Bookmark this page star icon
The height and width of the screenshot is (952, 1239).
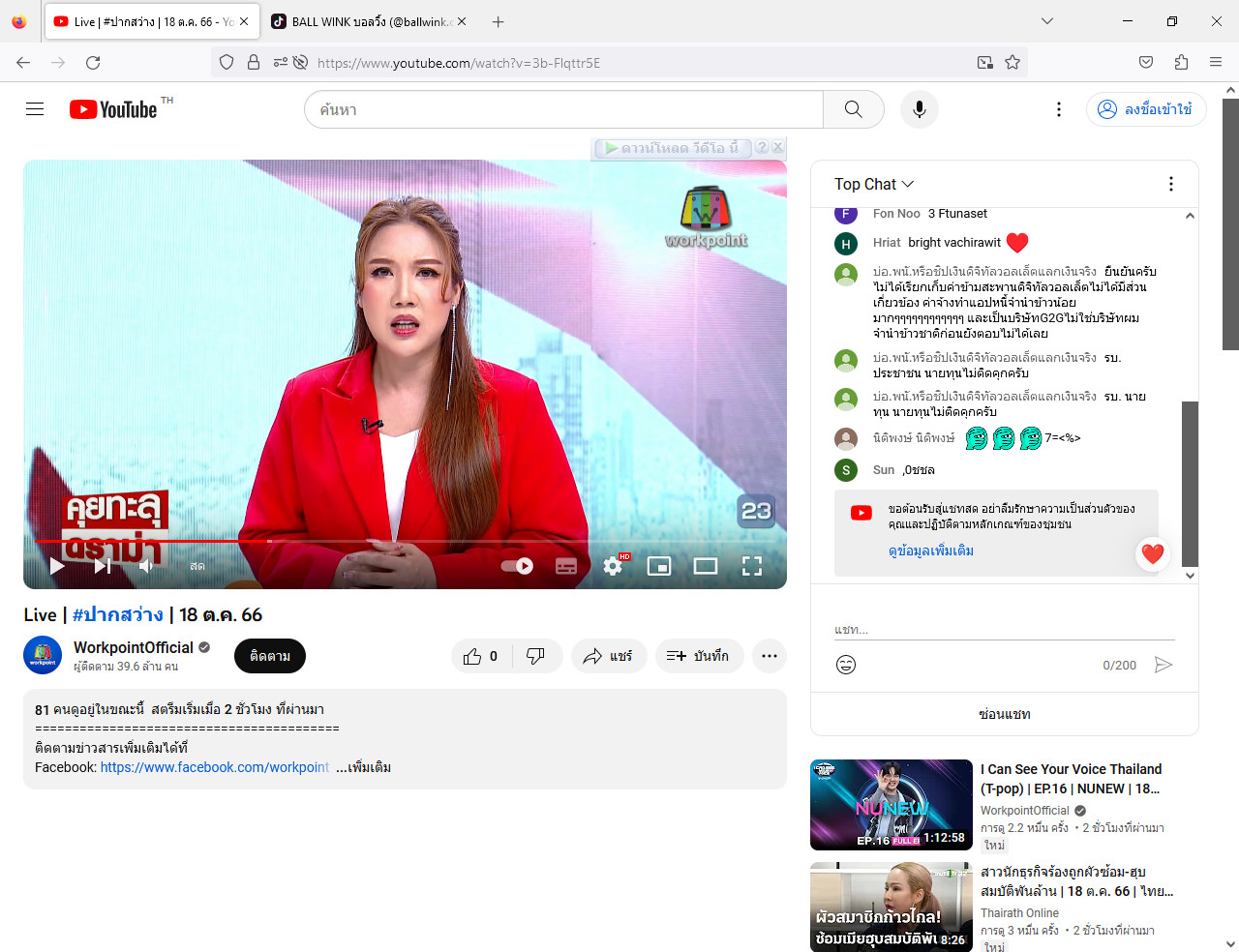tap(1012, 62)
